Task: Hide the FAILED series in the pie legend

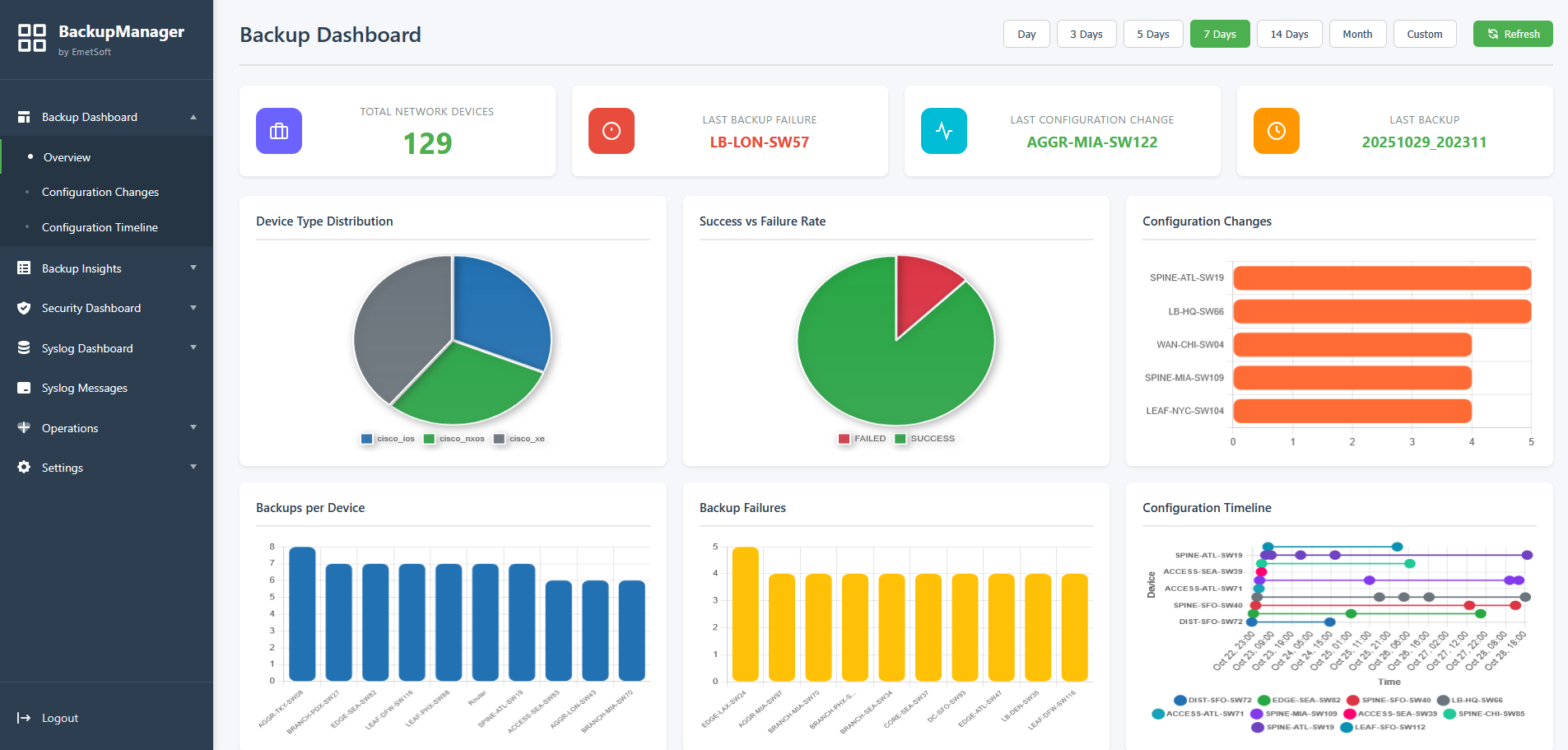Action: (x=861, y=438)
